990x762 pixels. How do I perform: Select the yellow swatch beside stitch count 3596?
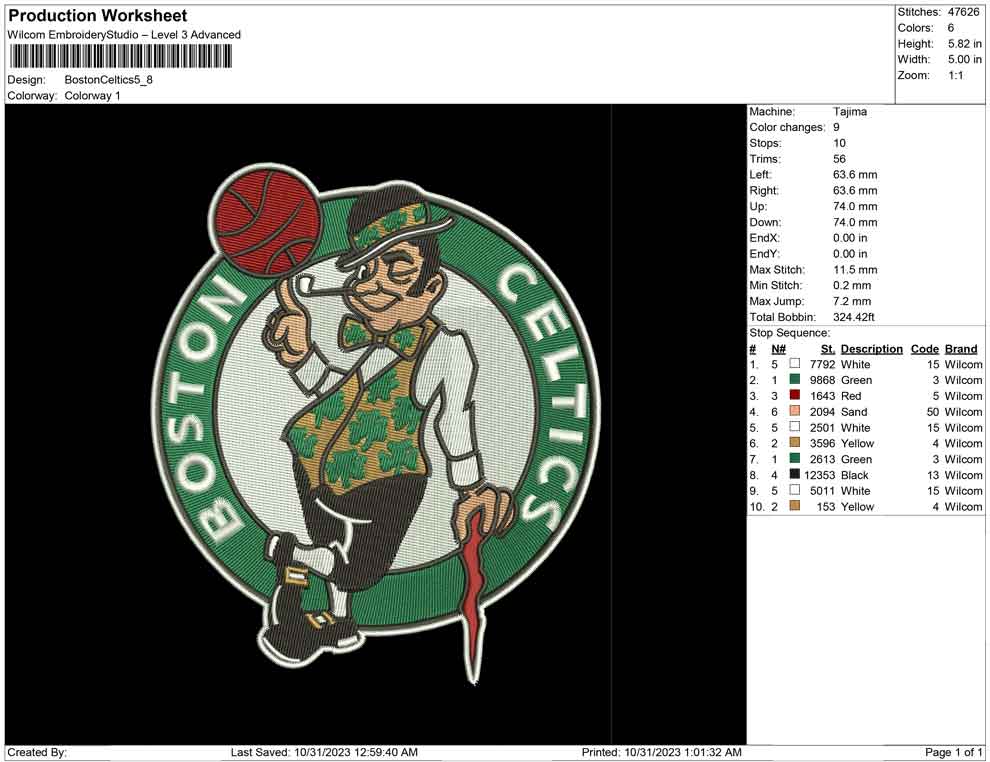tap(795, 443)
